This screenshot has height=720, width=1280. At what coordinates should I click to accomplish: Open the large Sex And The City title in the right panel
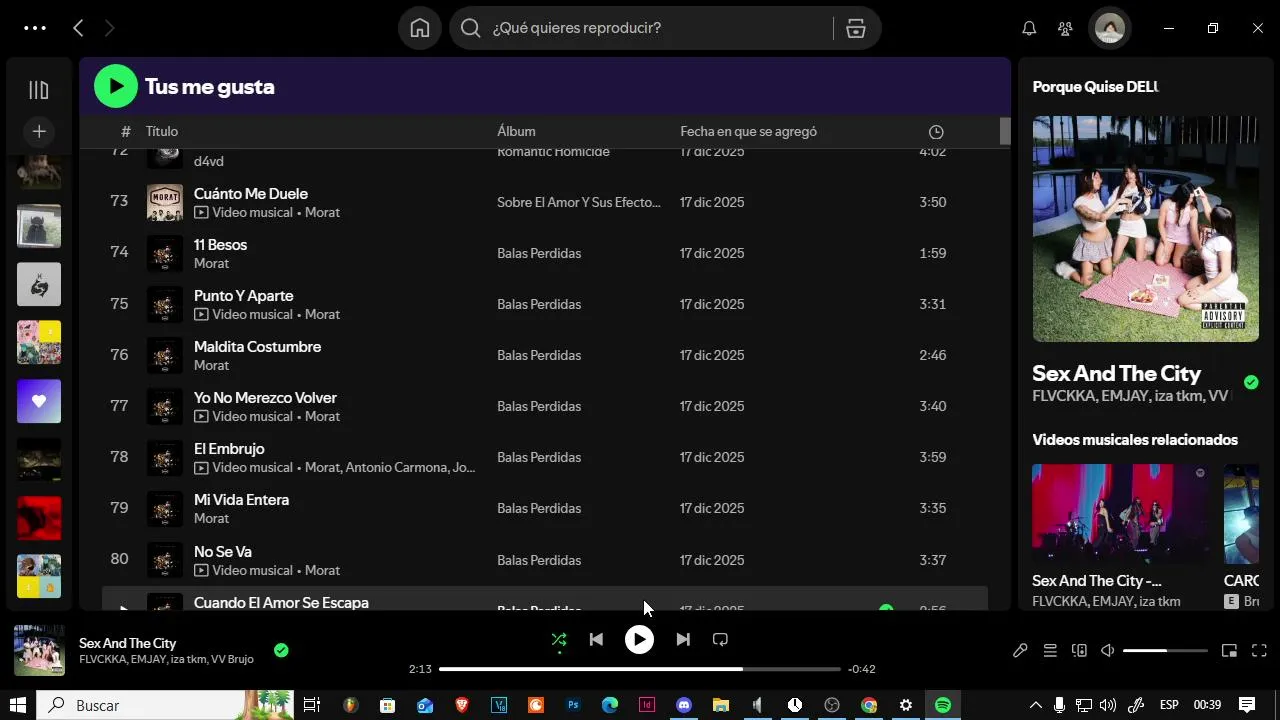click(1116, 373)
